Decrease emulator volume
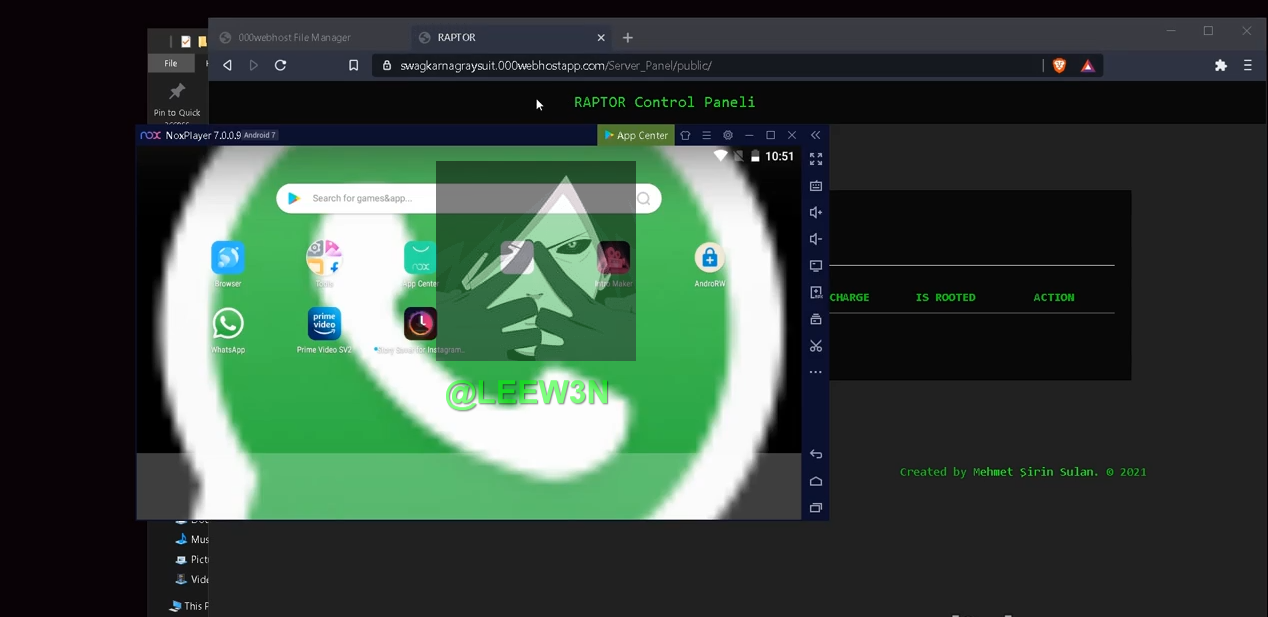The image size is (1268, 617). coord(816,239)
